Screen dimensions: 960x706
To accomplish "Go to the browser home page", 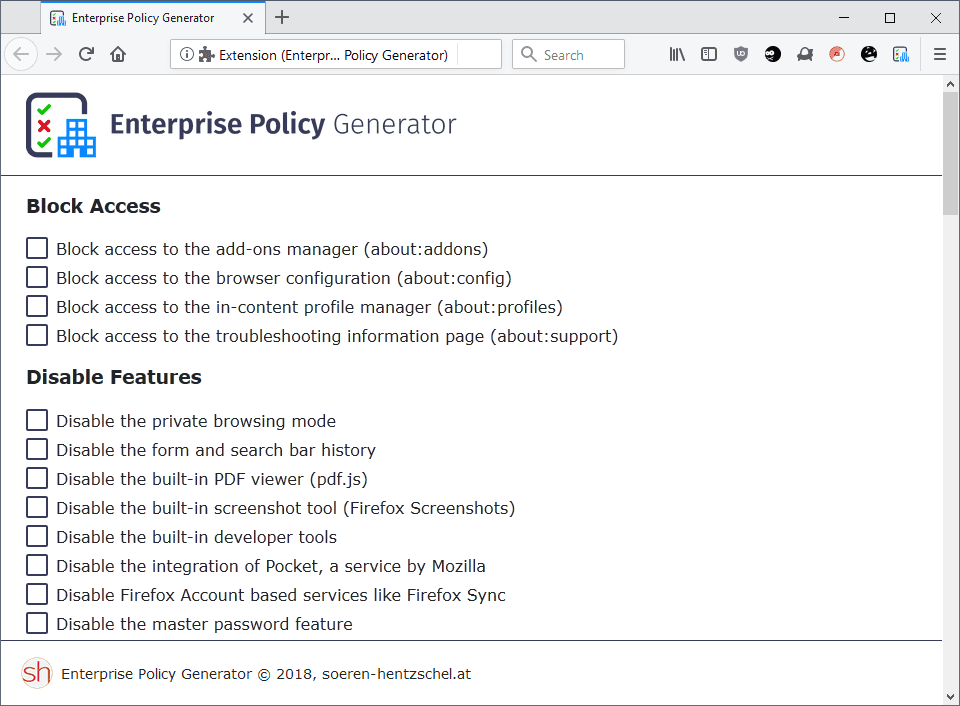I will point(118,55).
